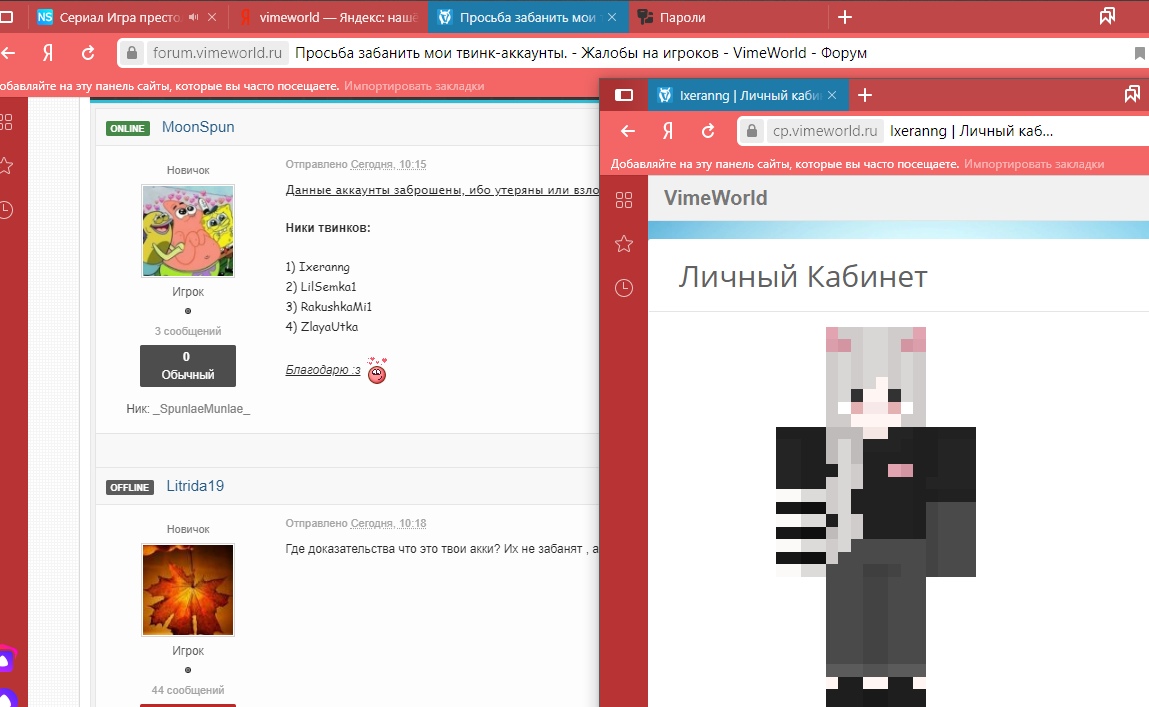Click the Ник: _SpunlaeMunlae_ text
The image size is (1149, 707).
tap(188, 409)
